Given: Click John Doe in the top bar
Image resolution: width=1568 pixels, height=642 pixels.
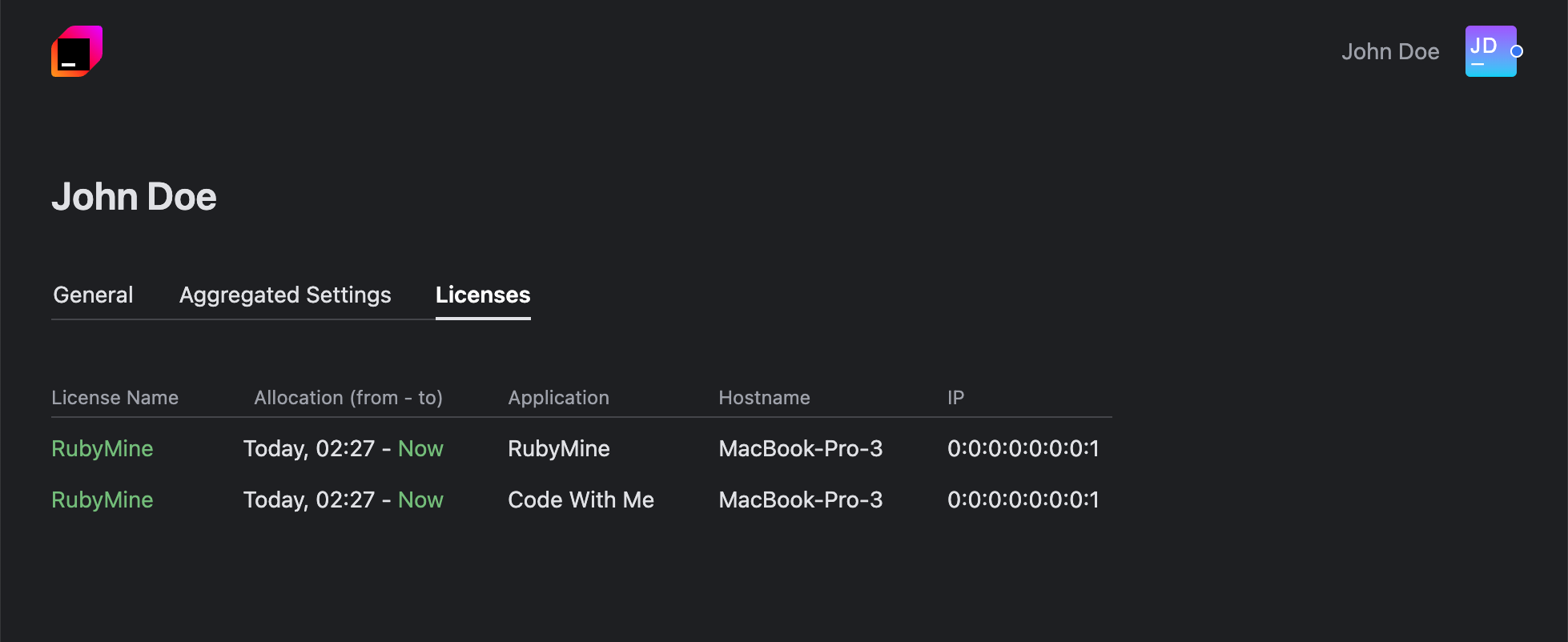Looking at the screenshot, I should (x=1390, y=50).
